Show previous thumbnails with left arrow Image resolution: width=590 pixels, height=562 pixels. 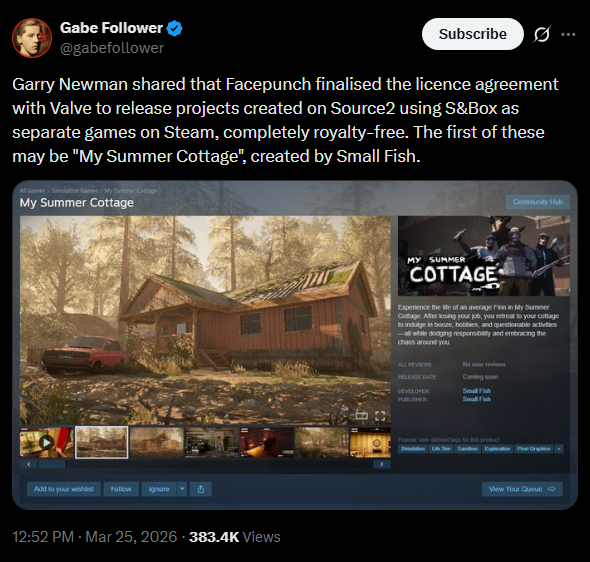click(29, 464)
